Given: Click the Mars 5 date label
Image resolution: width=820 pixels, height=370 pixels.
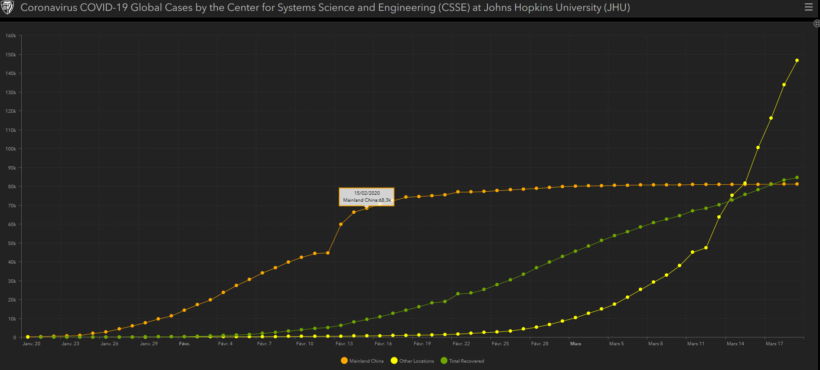Looking at the screenshot, I should [617, 344].
